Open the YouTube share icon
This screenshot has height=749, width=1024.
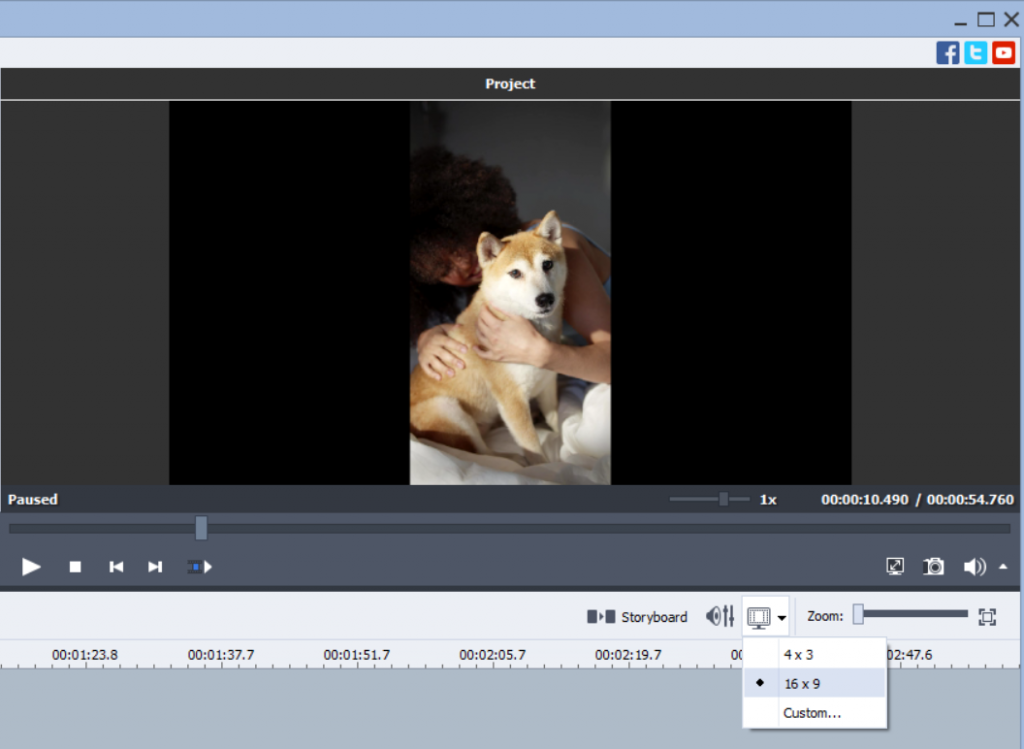tap(1003, 53)
